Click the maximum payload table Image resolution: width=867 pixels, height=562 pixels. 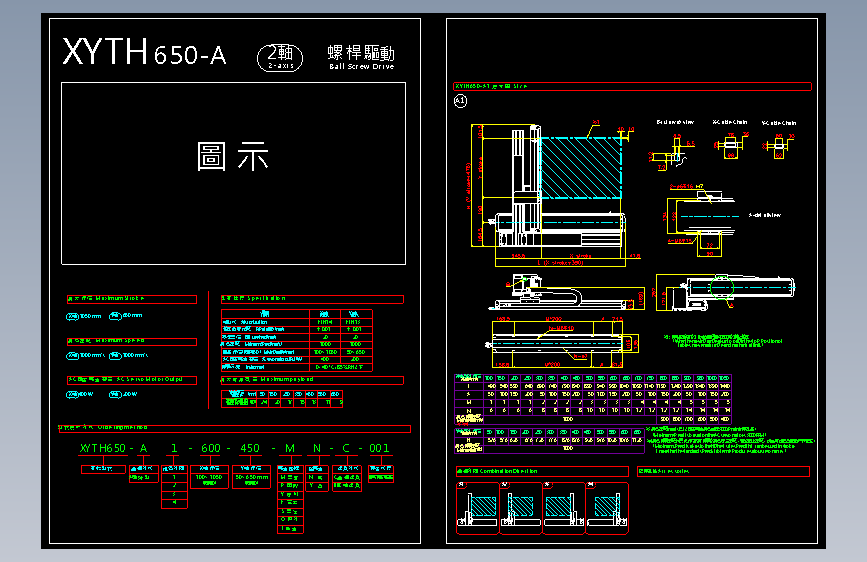pos(282,398)
